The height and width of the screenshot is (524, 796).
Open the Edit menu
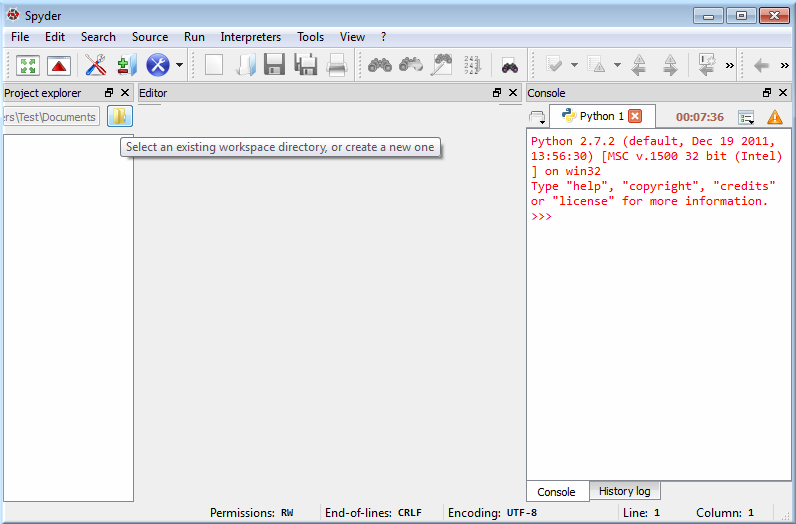(x=55, y=37)
